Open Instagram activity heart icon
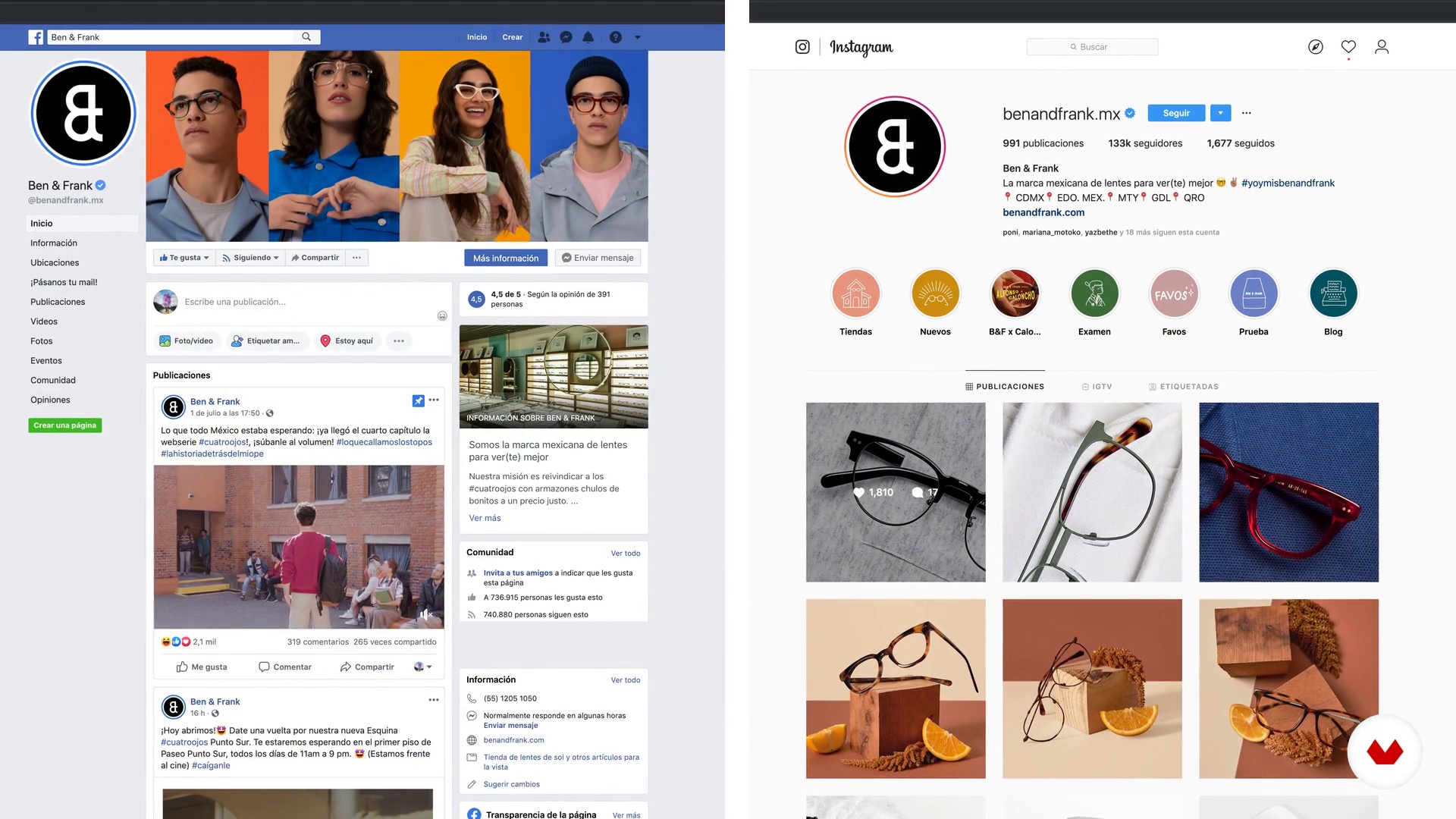 pos(1348,47)
